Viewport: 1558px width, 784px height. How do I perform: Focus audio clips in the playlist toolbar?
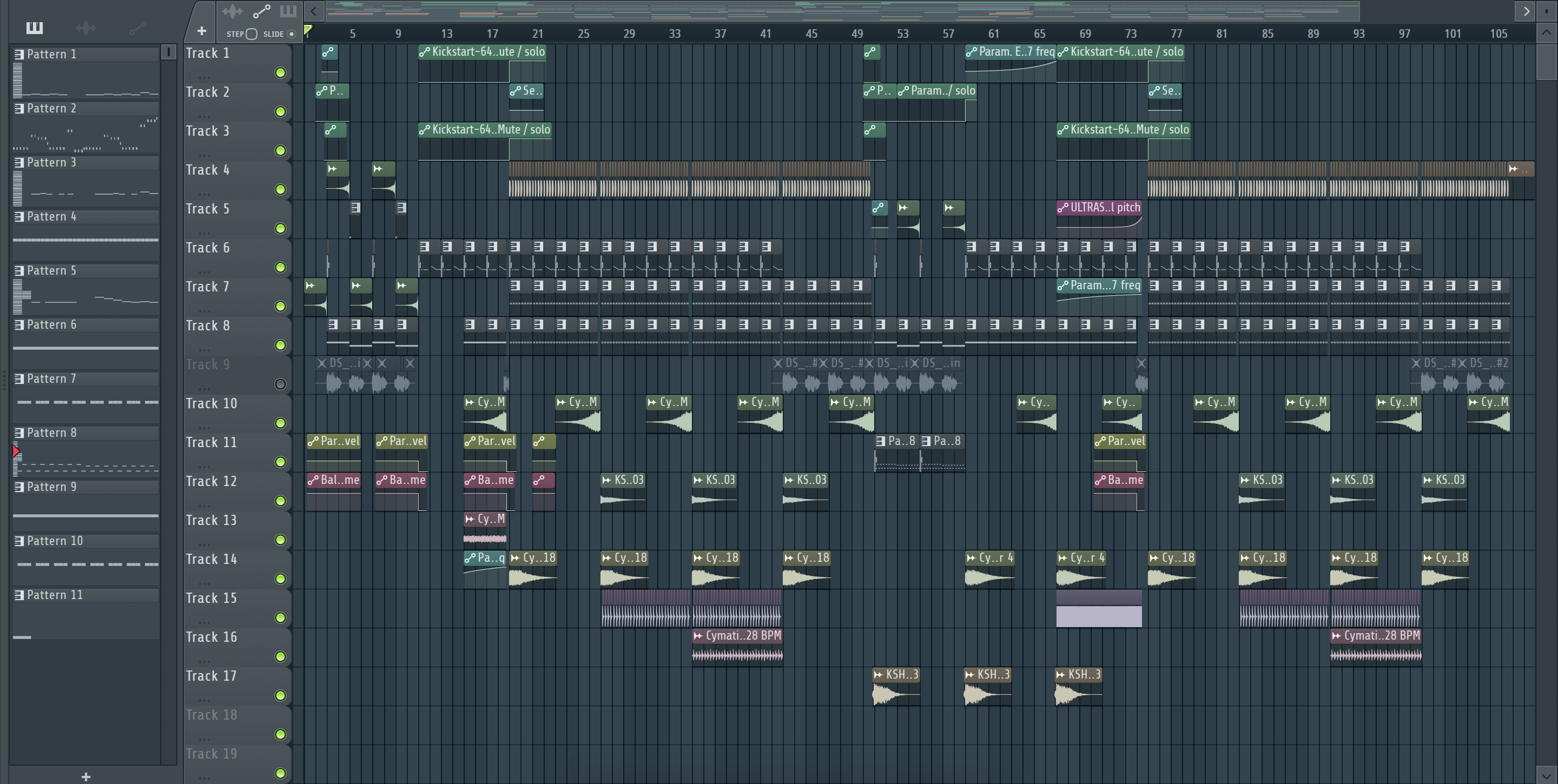232,11
